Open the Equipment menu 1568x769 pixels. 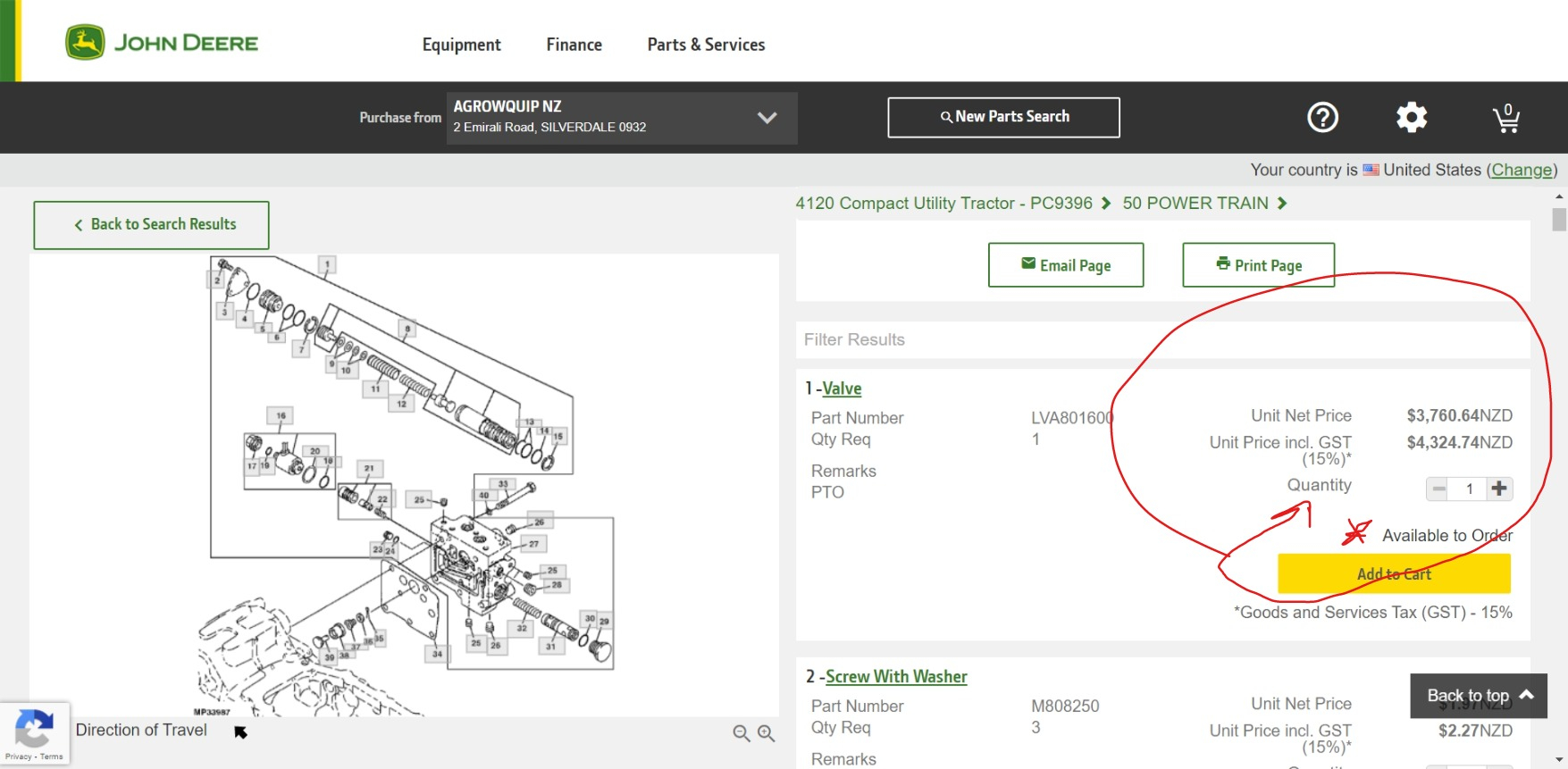point(461,45)
